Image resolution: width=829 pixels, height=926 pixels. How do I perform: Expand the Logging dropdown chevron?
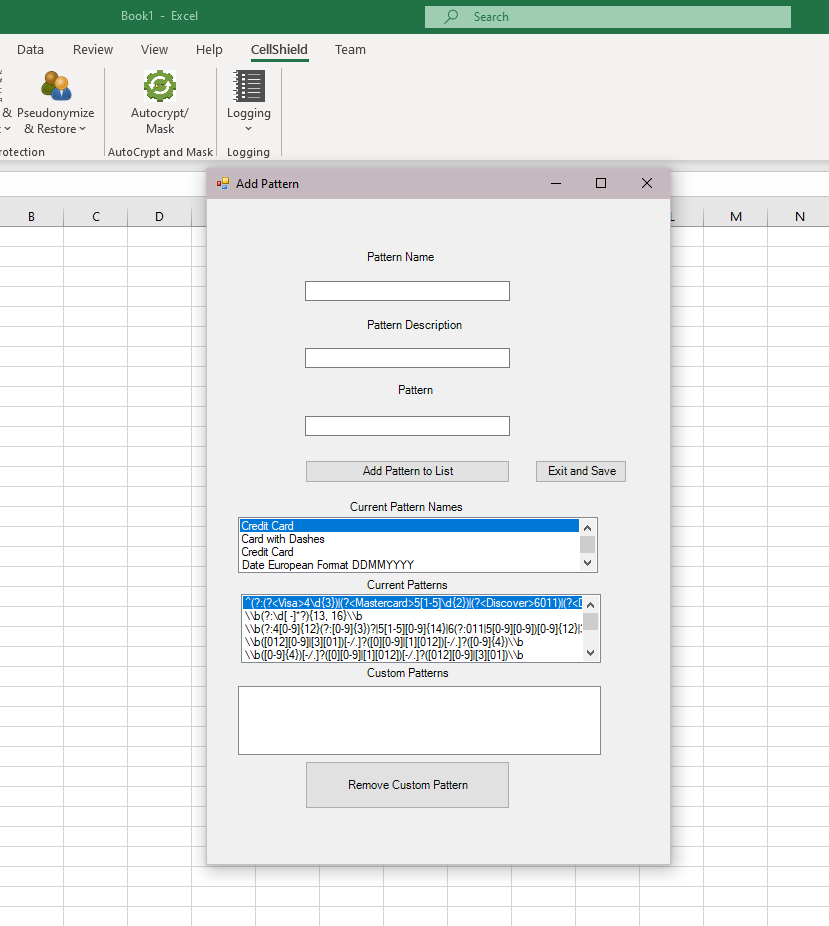(x=249, y=129)
